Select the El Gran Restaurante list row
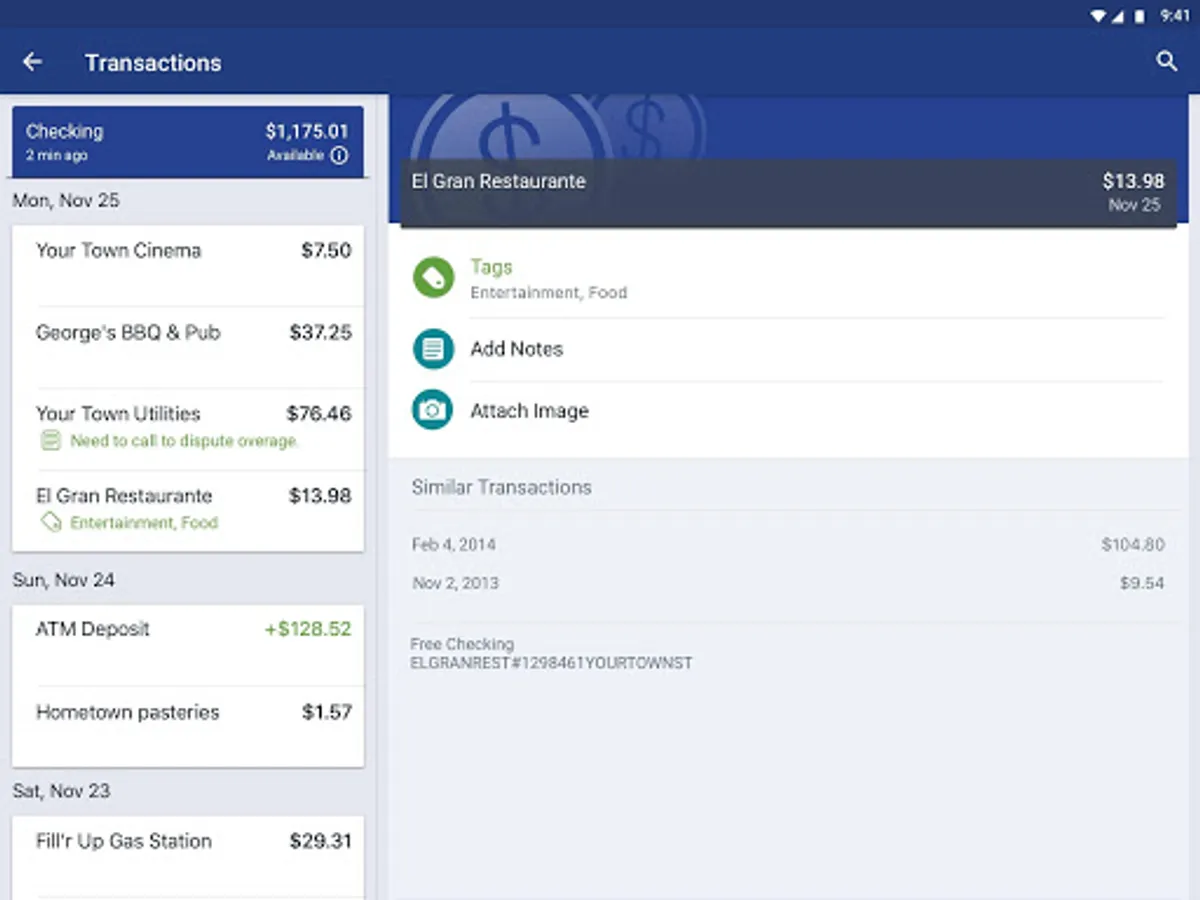This screenshot has height=900, width=1200. coord(188,510)
